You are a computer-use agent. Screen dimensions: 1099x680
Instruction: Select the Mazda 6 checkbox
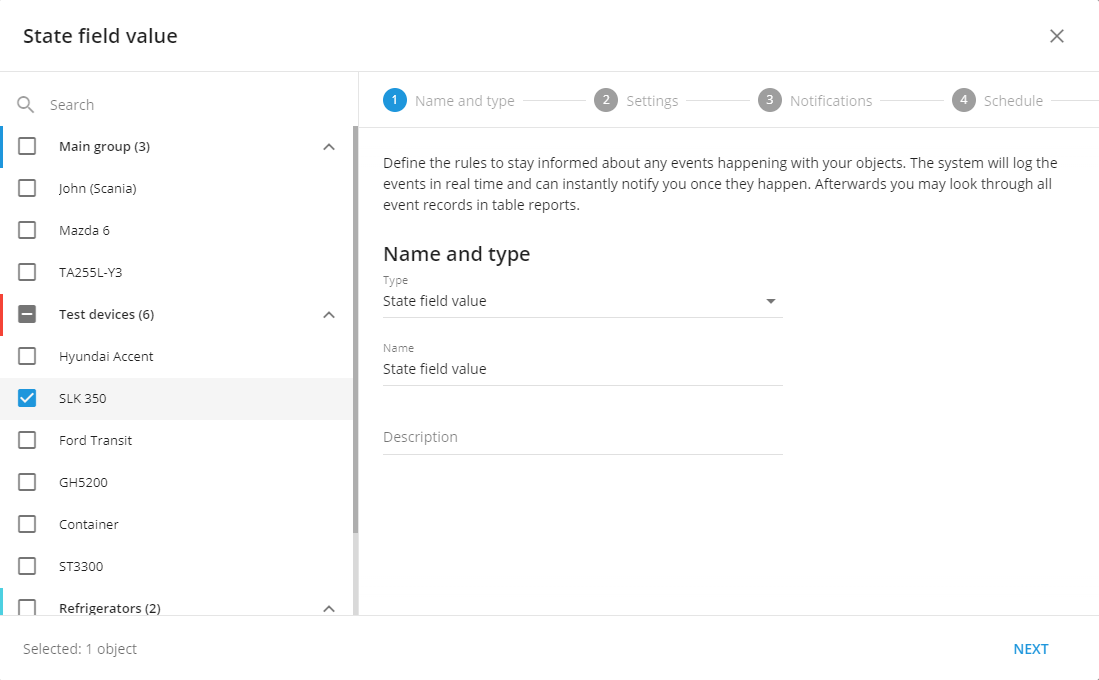tap(27, 230)
